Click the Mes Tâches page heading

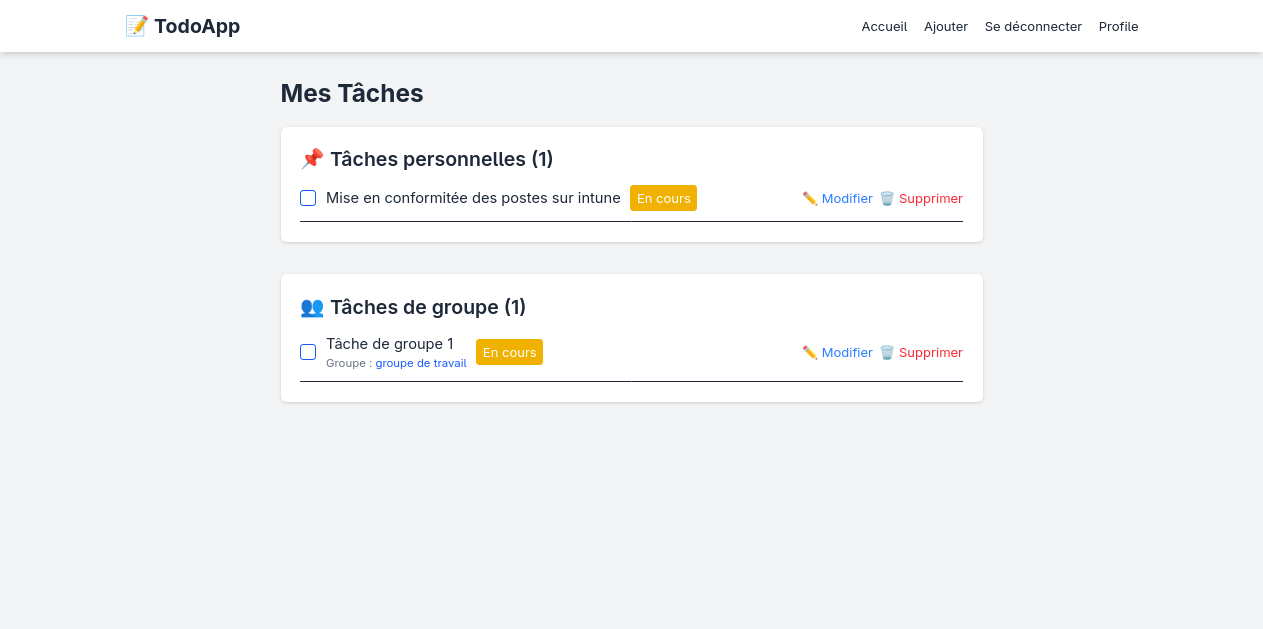[352, 93]
